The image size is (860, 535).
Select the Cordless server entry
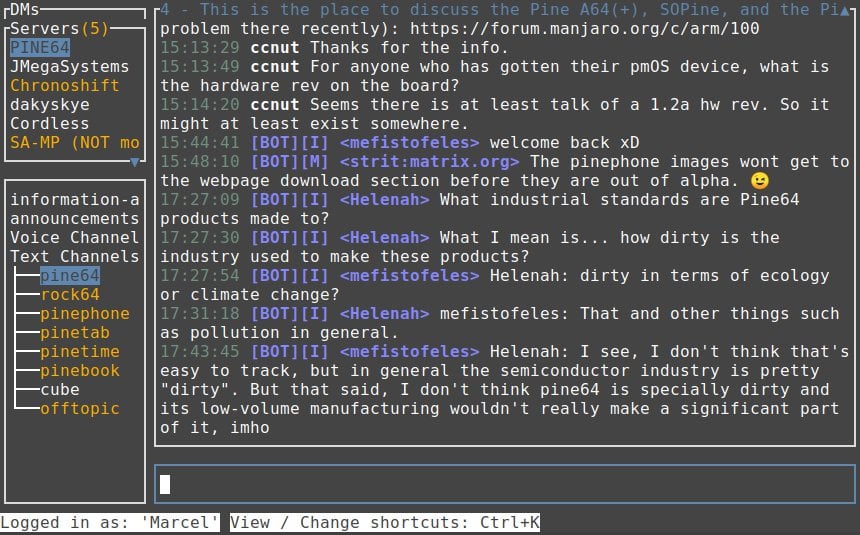click(x=49, y=124)
